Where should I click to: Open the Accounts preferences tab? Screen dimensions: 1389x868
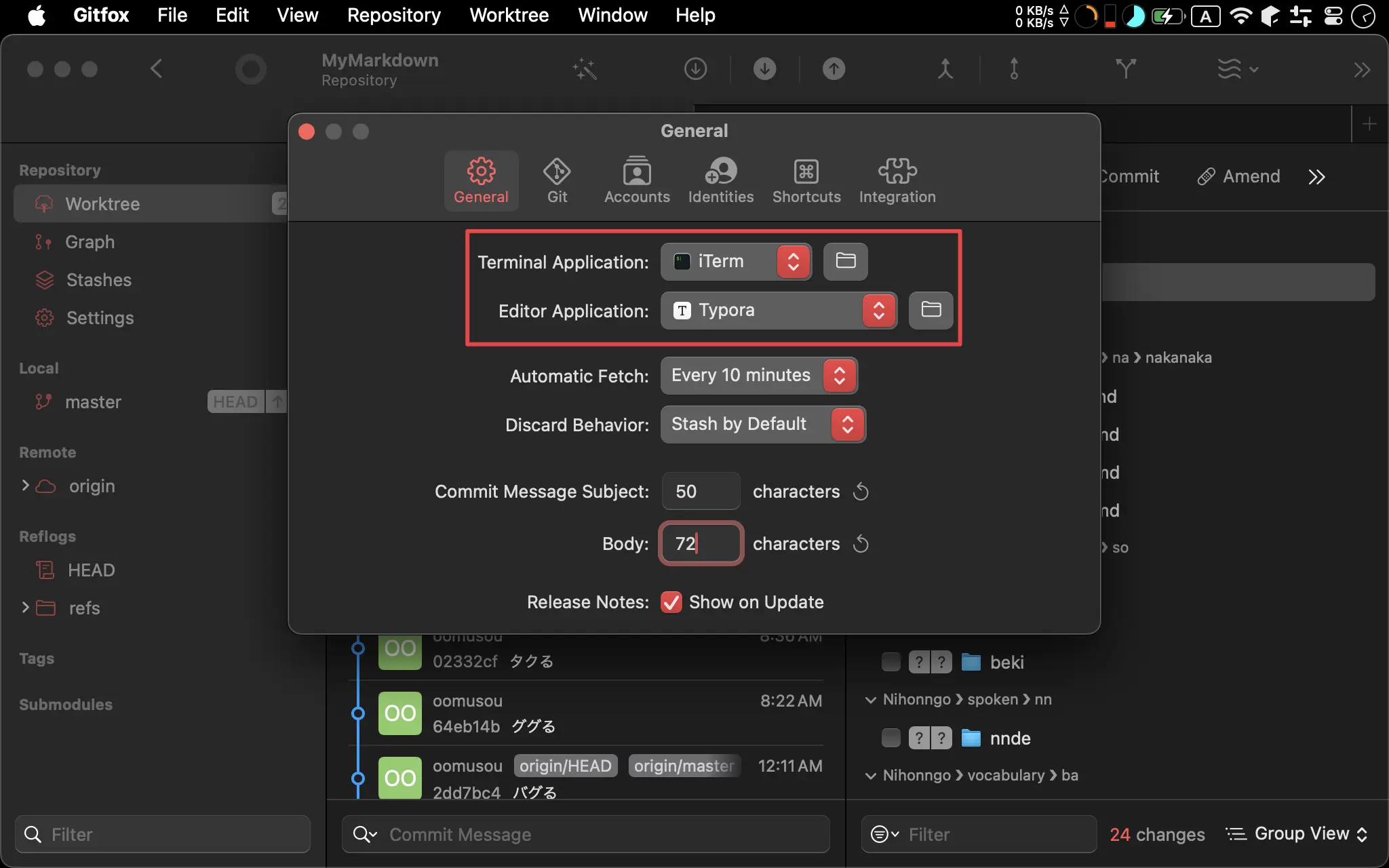pos(637,180)
